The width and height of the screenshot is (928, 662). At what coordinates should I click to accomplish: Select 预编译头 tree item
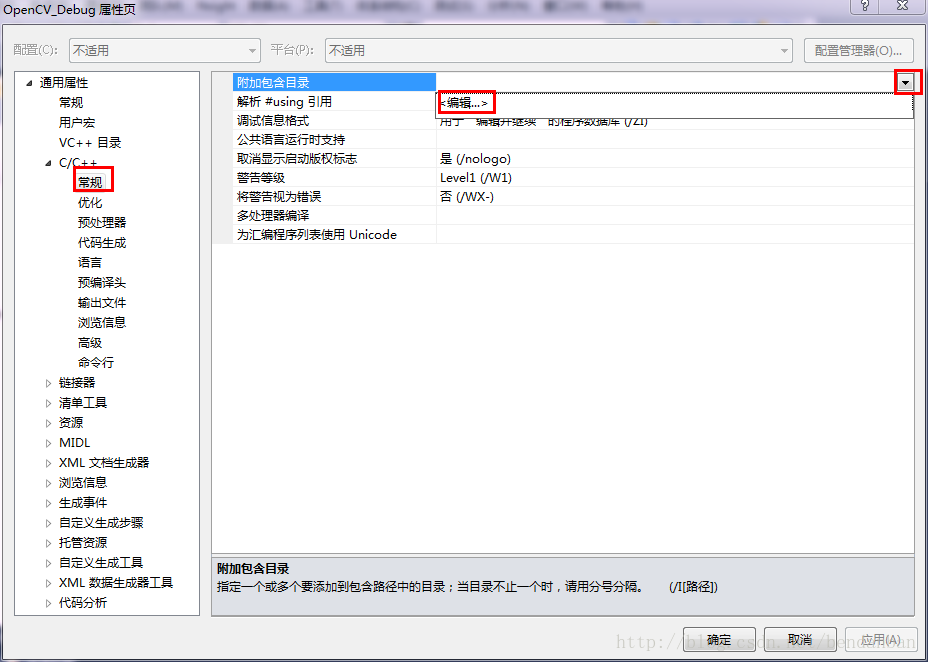coord(102,283)
